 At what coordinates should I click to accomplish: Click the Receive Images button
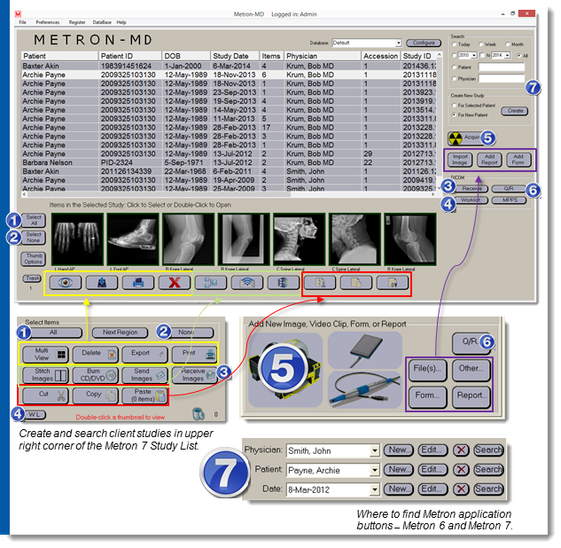(194, 375)
